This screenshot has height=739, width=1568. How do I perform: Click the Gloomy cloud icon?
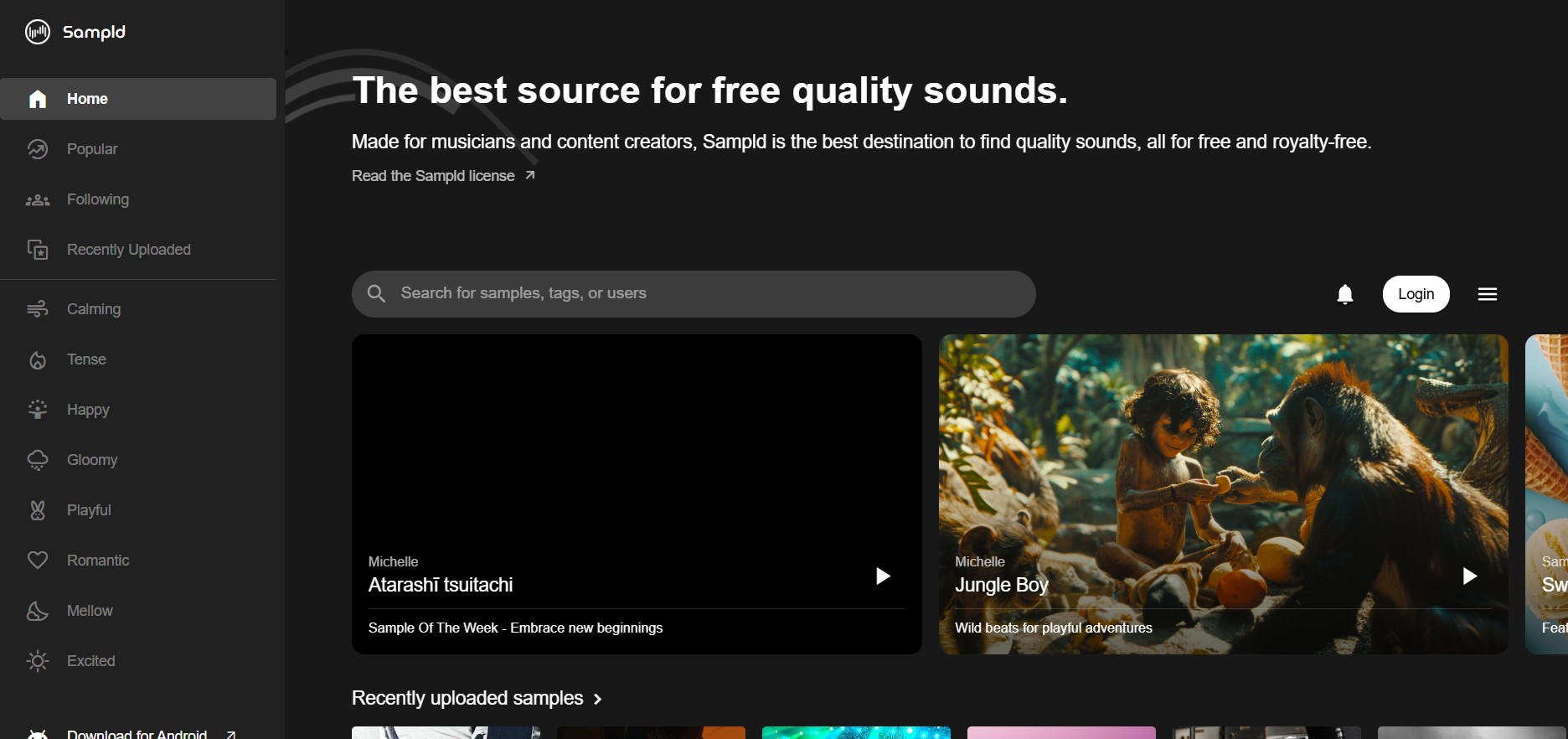[38, 460]
